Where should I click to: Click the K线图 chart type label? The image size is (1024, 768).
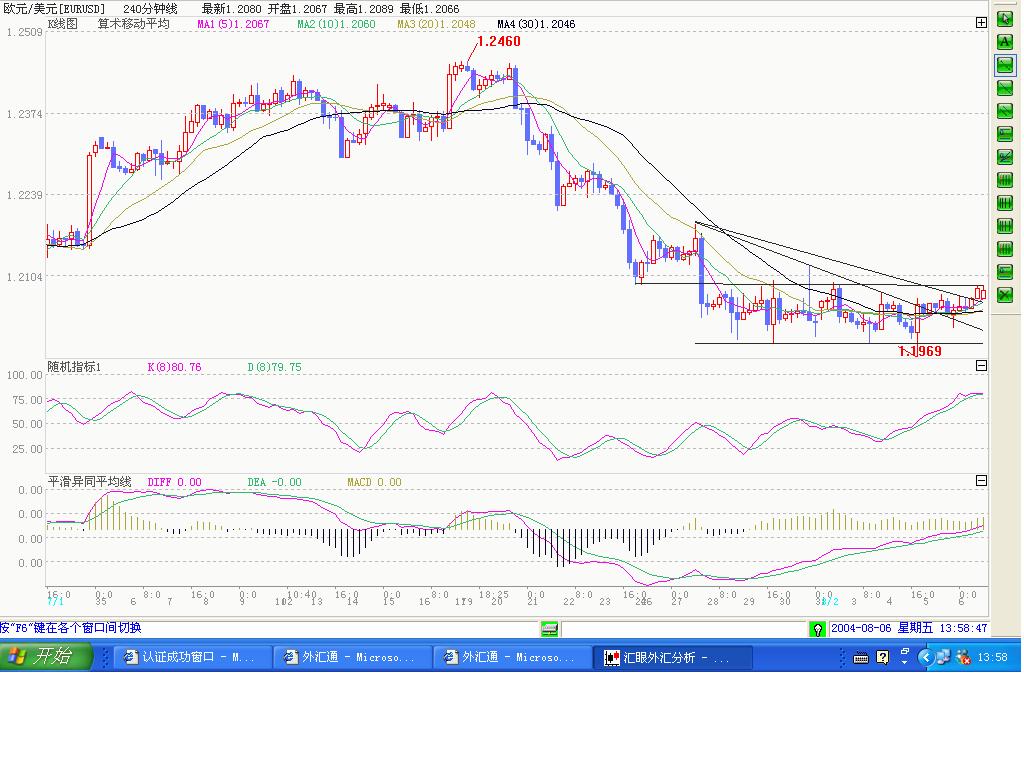pos(62,24)
